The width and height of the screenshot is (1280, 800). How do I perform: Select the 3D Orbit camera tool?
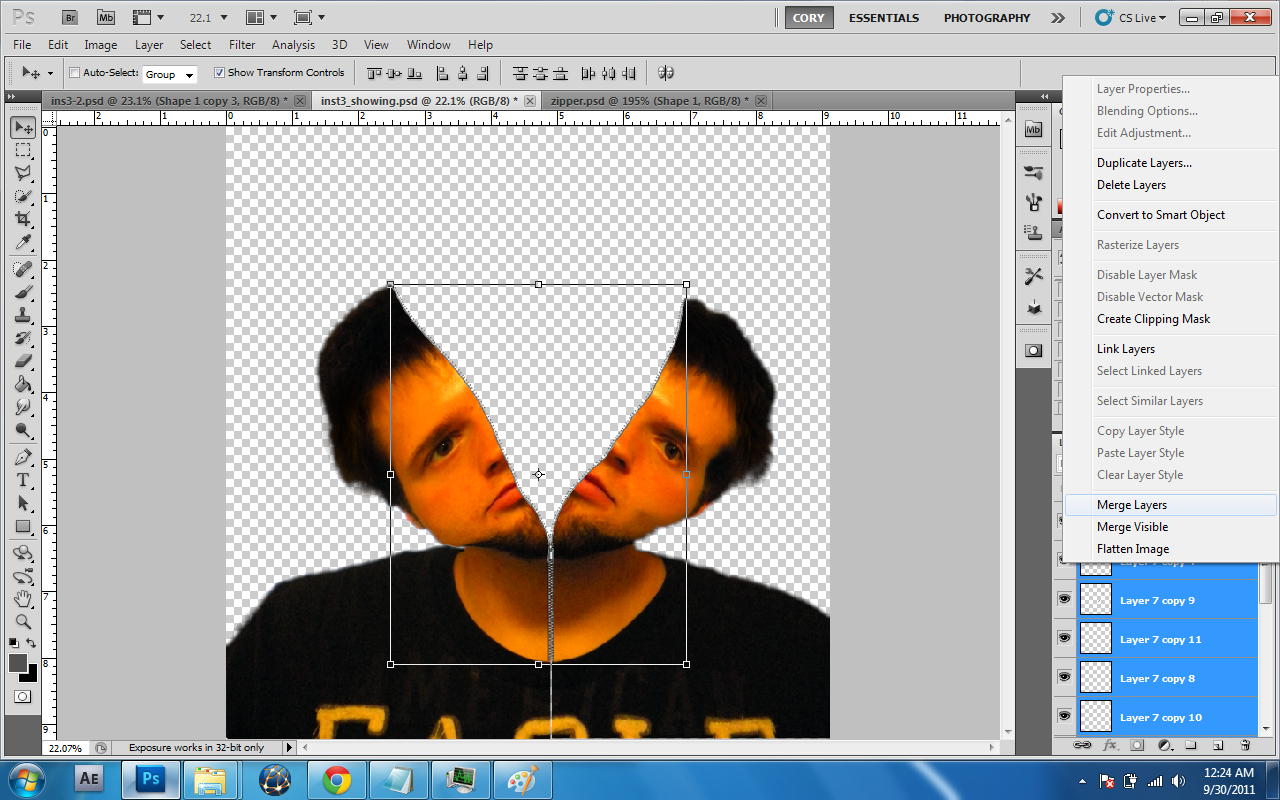click(23, 576)
